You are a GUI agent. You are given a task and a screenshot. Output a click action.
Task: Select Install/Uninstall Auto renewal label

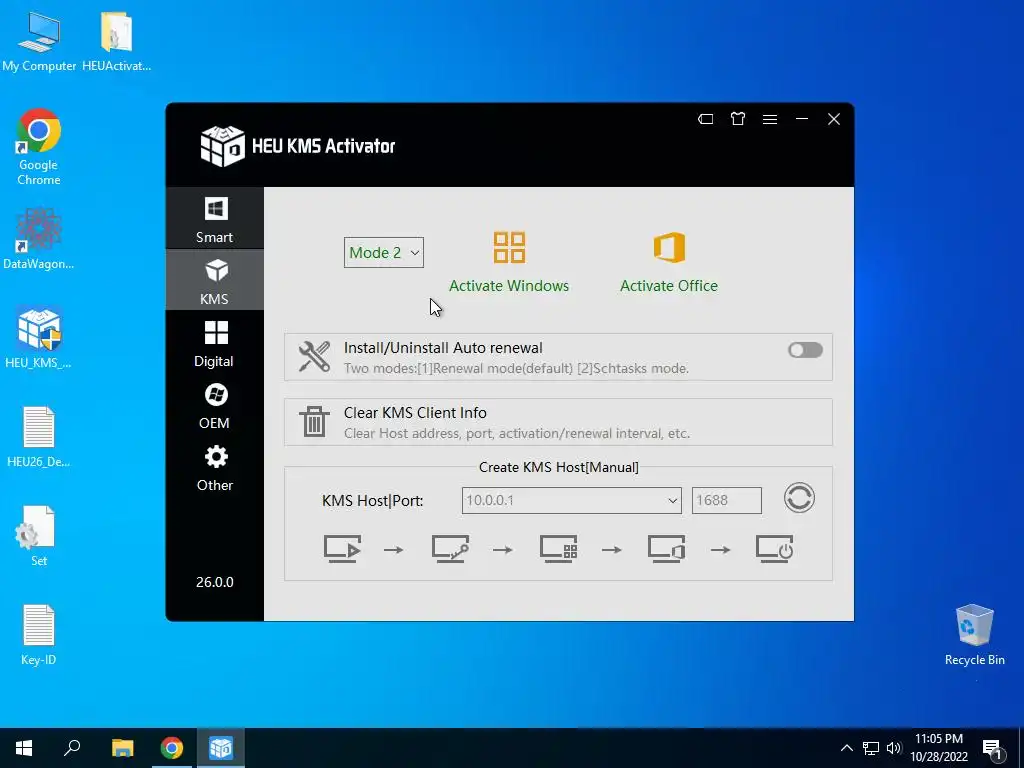[443, 348]
